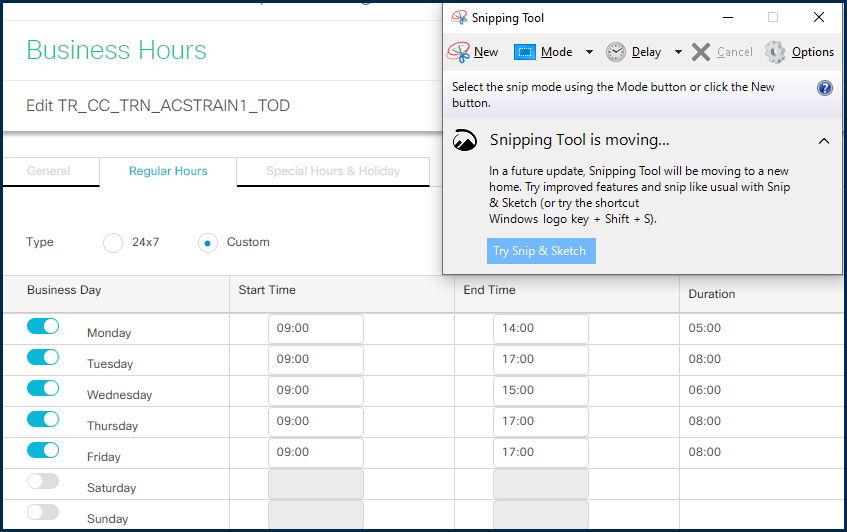Click the blue help question mark icon
This screenshot has height=532, width=847.
tap(825, 87)
